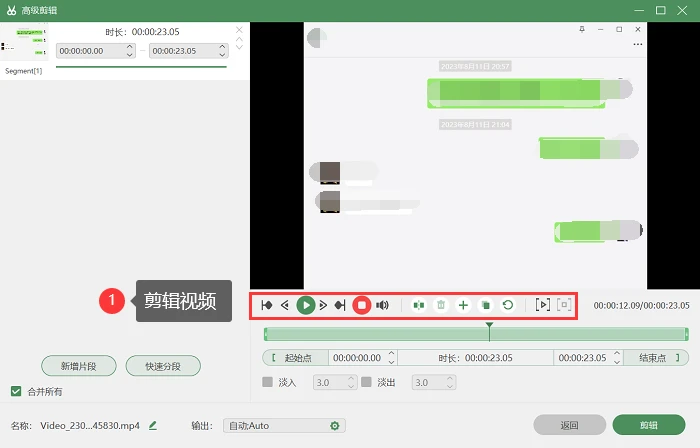Play the selected segment bracket icon

coord(542,305)
